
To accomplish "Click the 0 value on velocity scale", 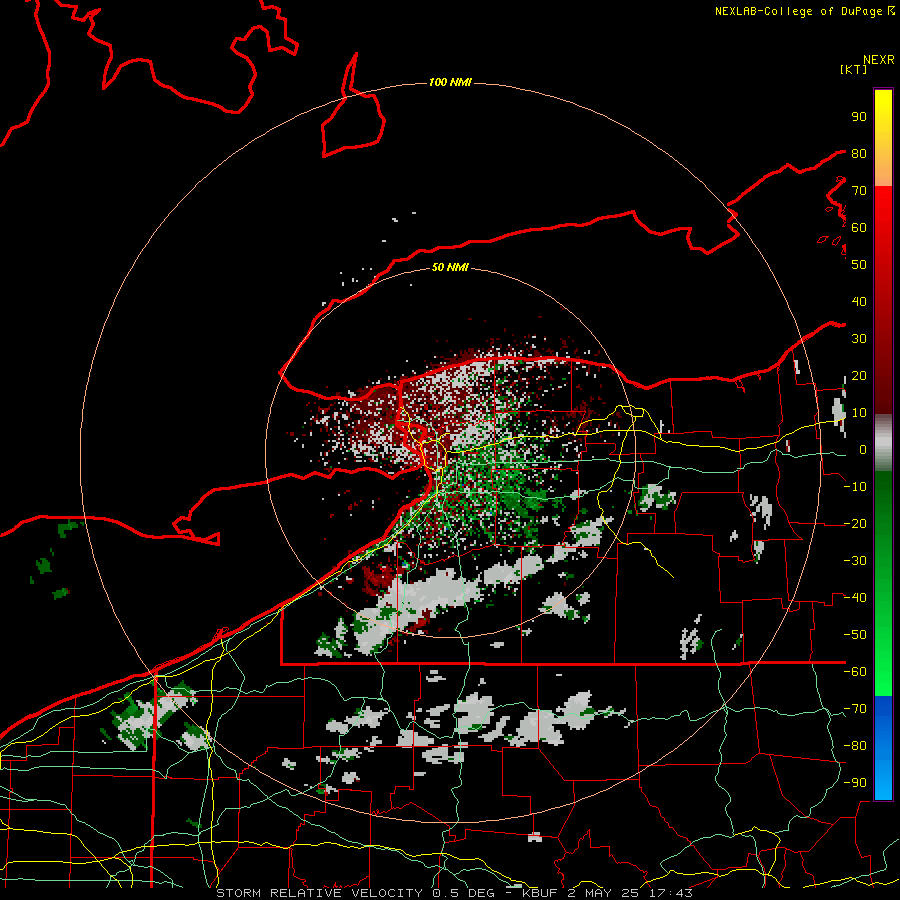I will (x=863, y=449).
